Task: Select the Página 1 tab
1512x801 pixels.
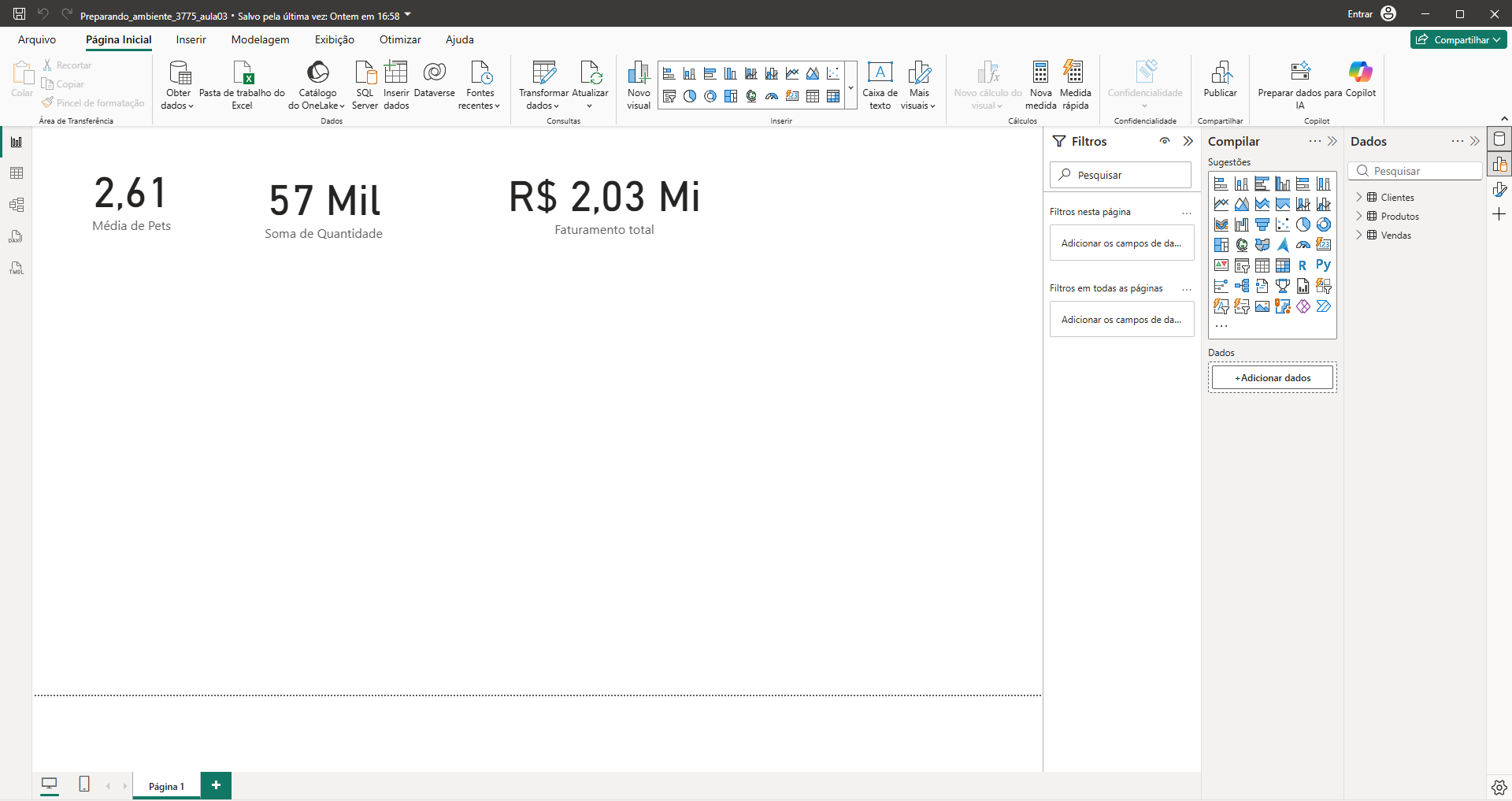Action: pyautogui.click(x=166, y=786)
